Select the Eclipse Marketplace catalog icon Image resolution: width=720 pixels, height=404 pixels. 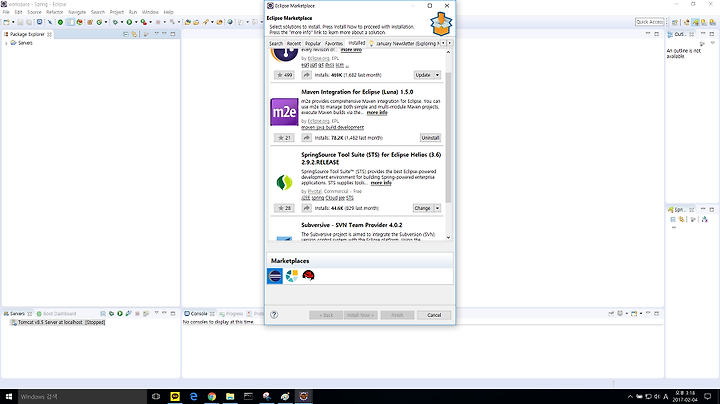275,276
